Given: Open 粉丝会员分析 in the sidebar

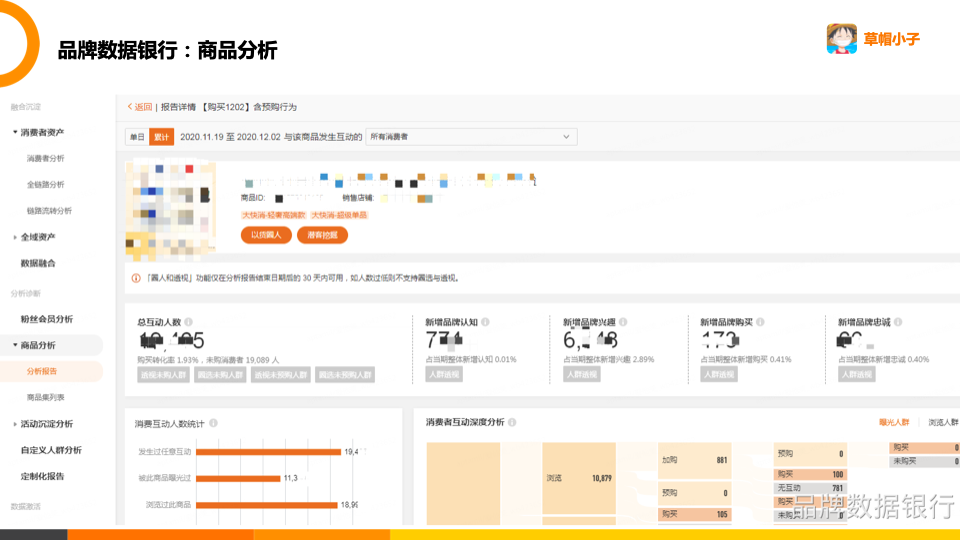Looking at the screenshot, I should coord(47,319).
